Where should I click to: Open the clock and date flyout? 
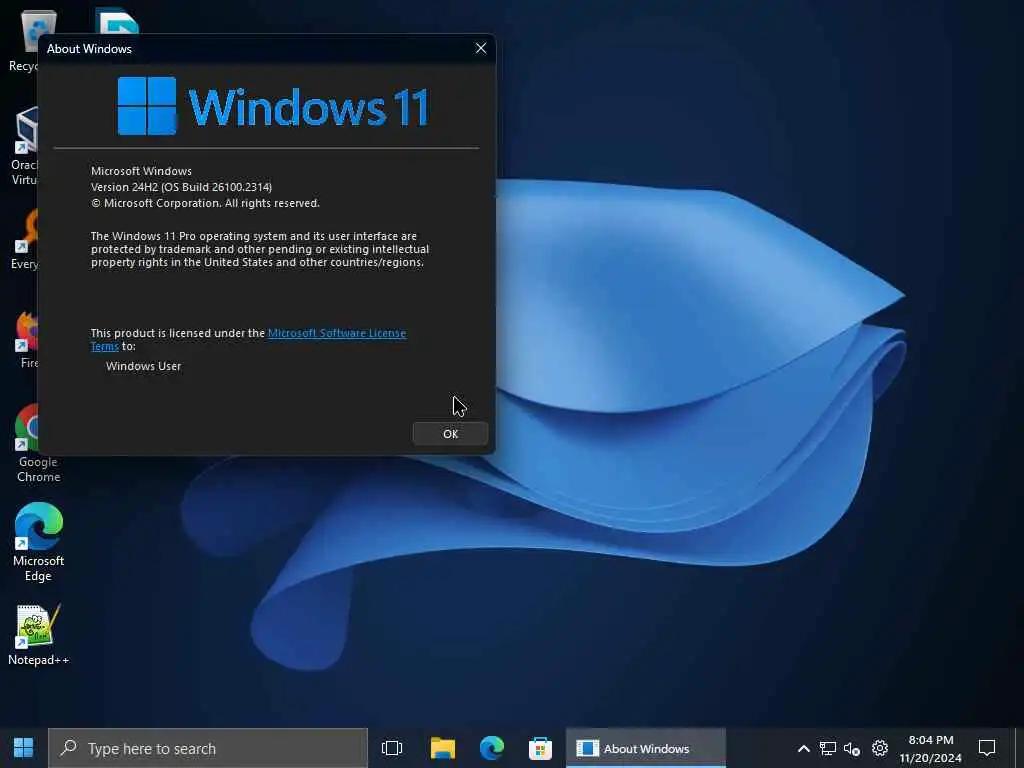pos(931,748)
